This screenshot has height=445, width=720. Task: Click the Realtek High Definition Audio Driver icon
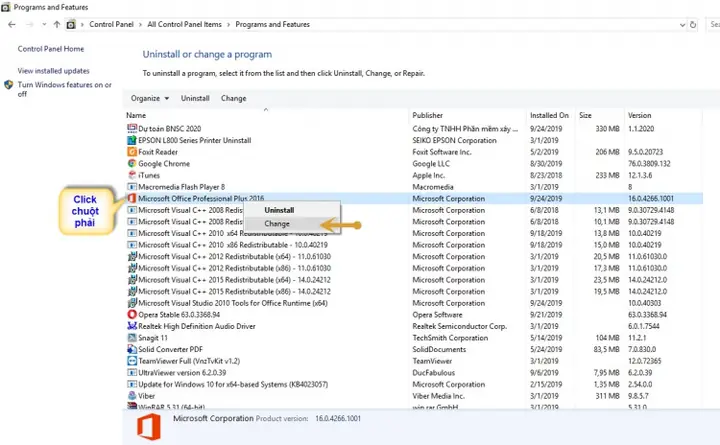click(x=132, y=326)
